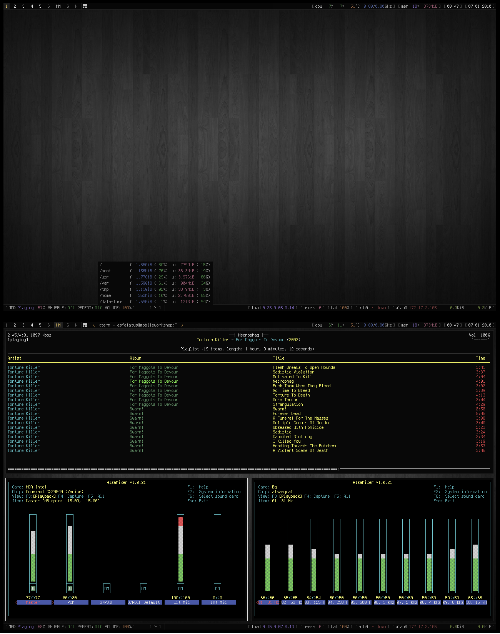Select the track 'Cannibal Gluttony'
Image resolution: width=500 pixels, height=634 pixels.
click(292, 437)
